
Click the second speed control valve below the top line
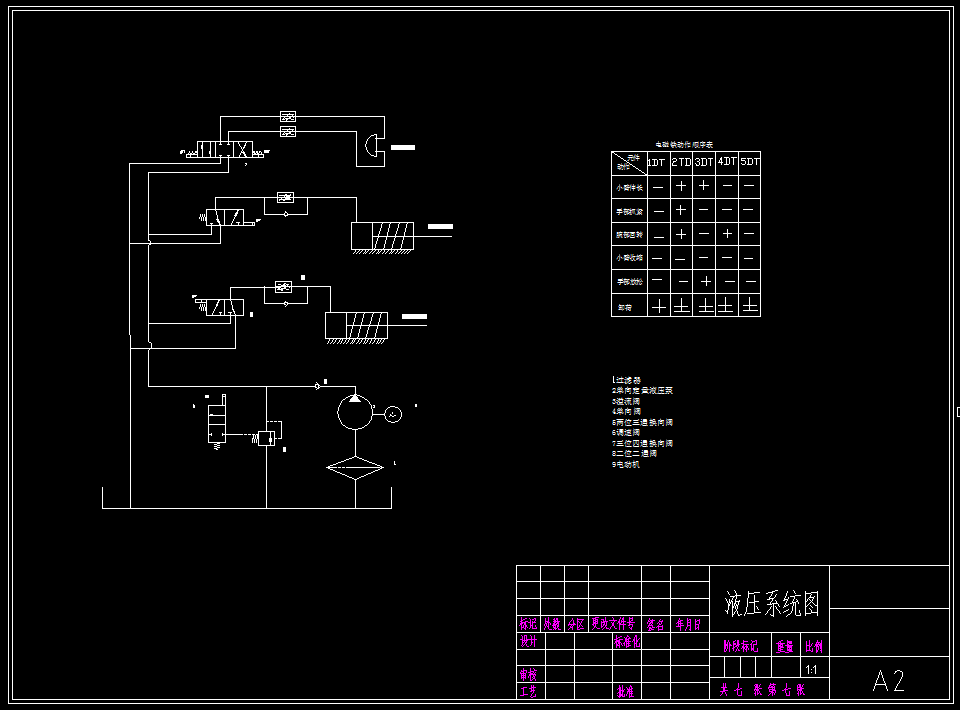coord(288,132)
